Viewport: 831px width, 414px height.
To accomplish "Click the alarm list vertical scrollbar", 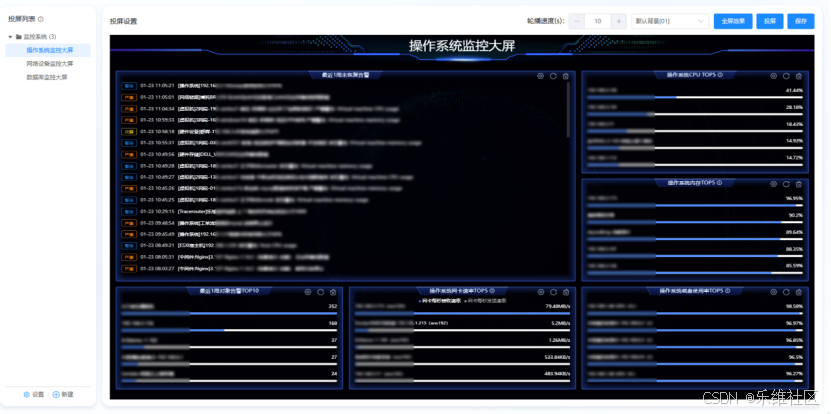I will click(569, 110).
